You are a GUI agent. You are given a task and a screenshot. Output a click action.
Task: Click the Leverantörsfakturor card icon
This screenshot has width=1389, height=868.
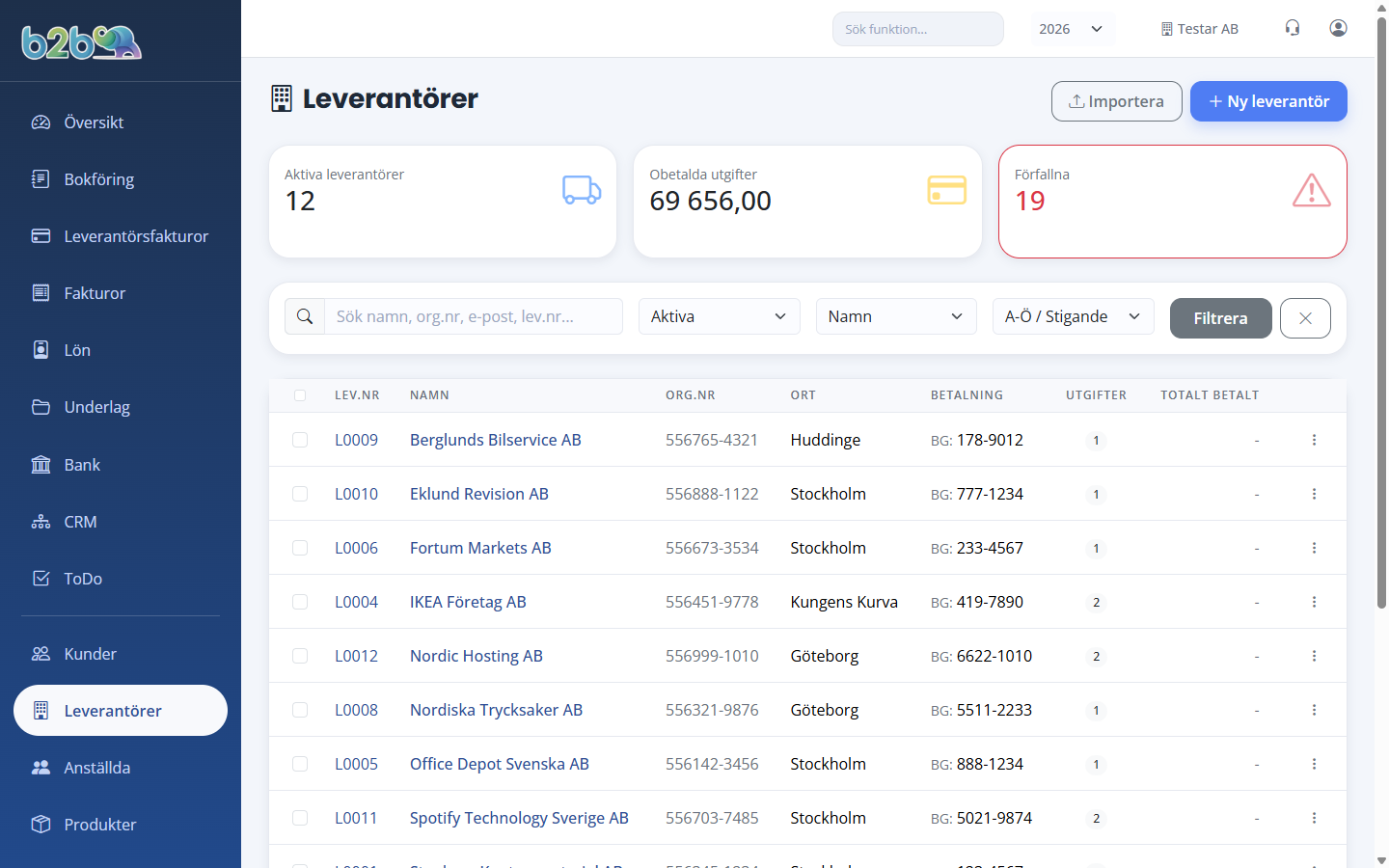[41, 236]
